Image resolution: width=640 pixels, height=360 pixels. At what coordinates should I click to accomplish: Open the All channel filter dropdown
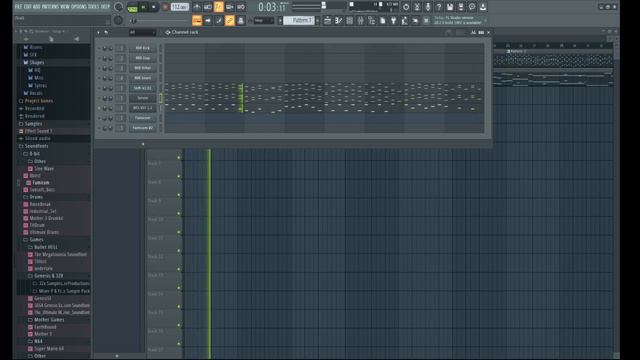pos(142,32)
